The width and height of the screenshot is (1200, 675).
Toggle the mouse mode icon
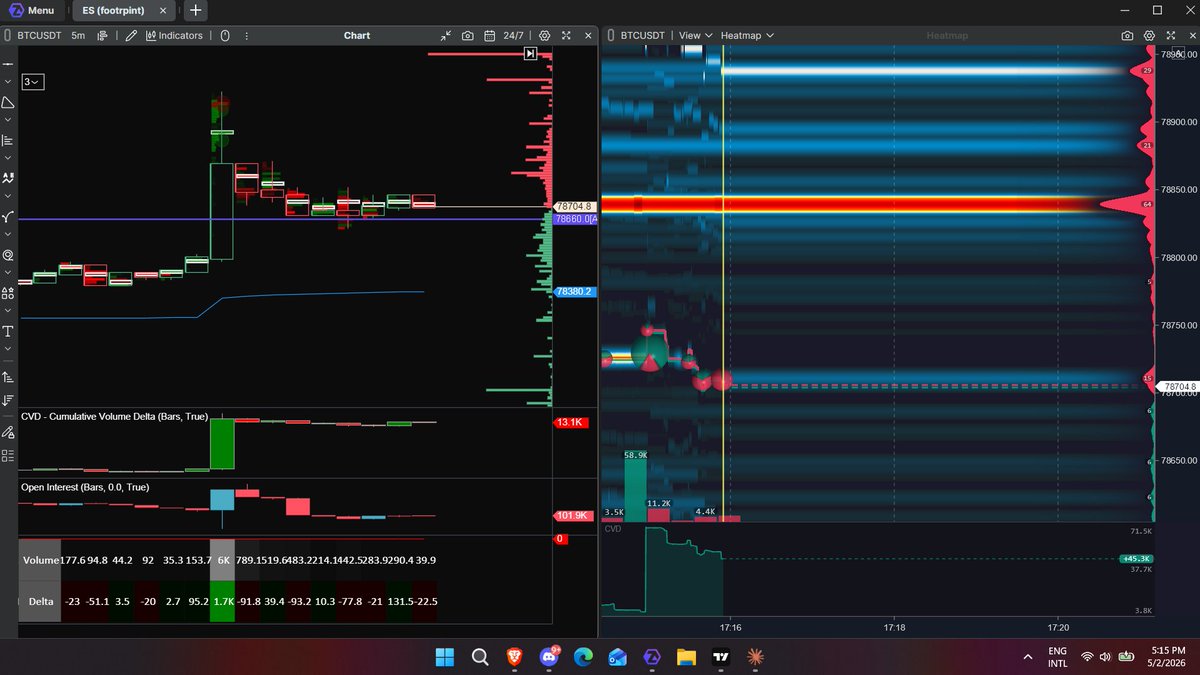click(225, 35)
